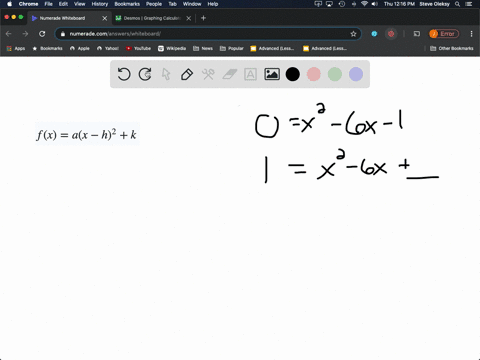
Task: Open the Window menu
Action: 192,4
